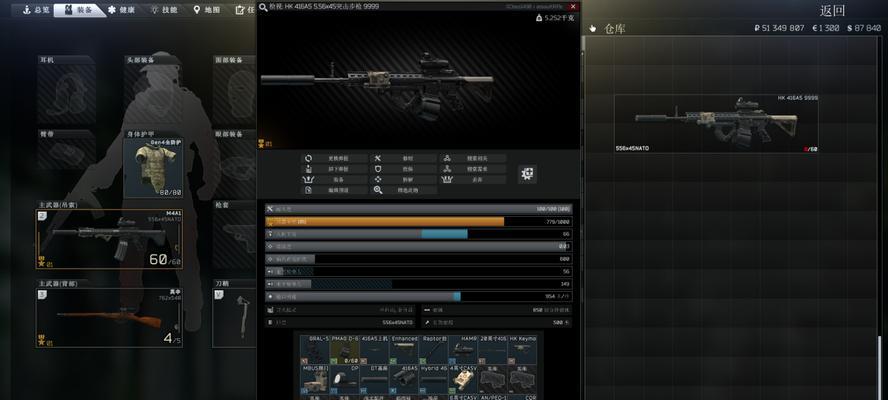Click the DT muzzle device tile
Image resolution: width=888 pixels, height=400 pixels.
pyautogui.click(x=374, y=379)
